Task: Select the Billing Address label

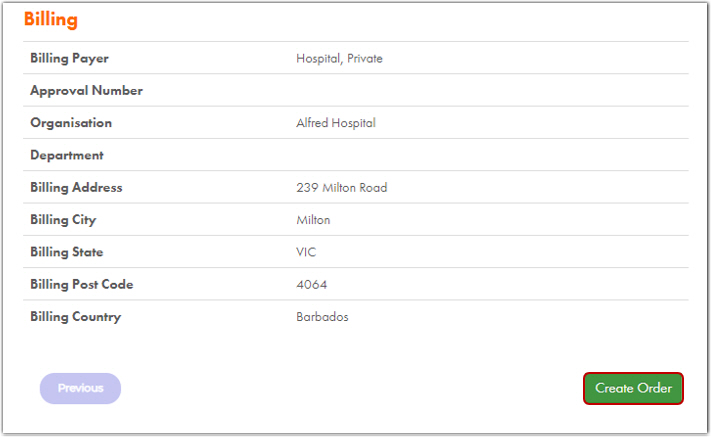Action: point(77,188)
